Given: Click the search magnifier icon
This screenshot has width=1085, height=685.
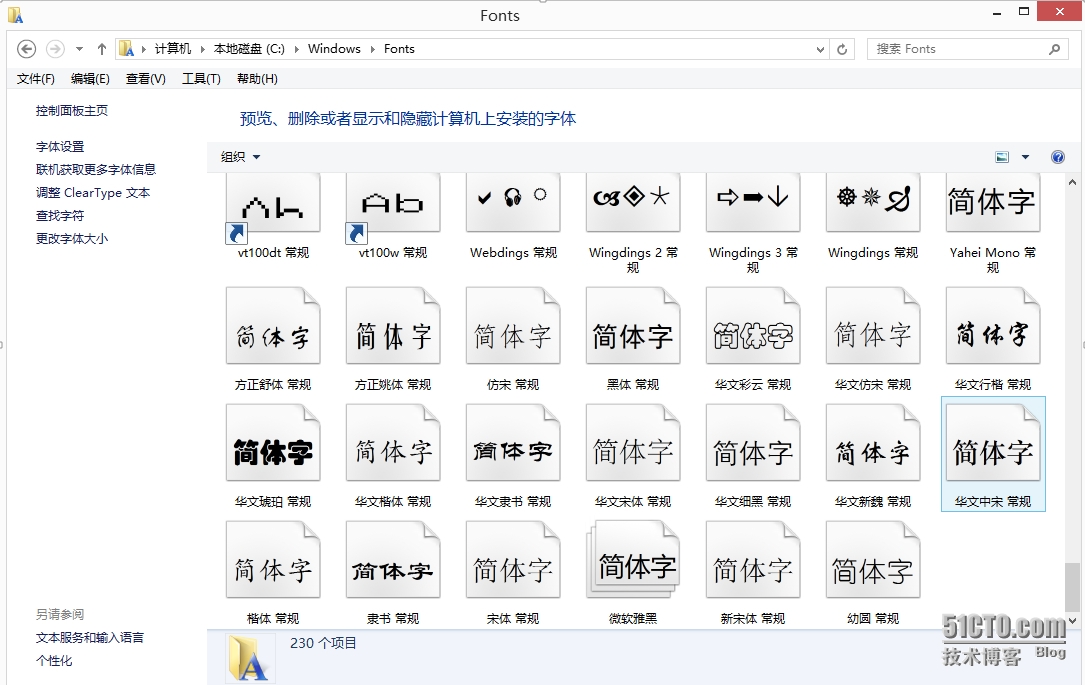Looking at the screenshot, I should pos(1054,49).
